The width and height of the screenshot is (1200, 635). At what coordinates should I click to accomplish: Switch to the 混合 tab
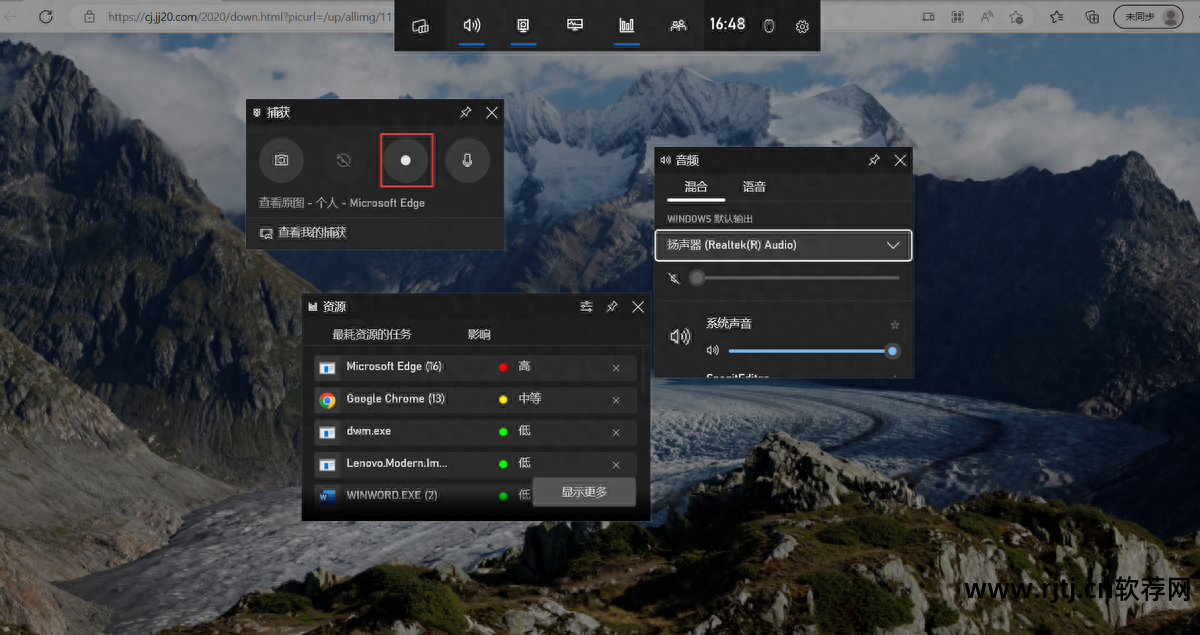tap(696, 187)
